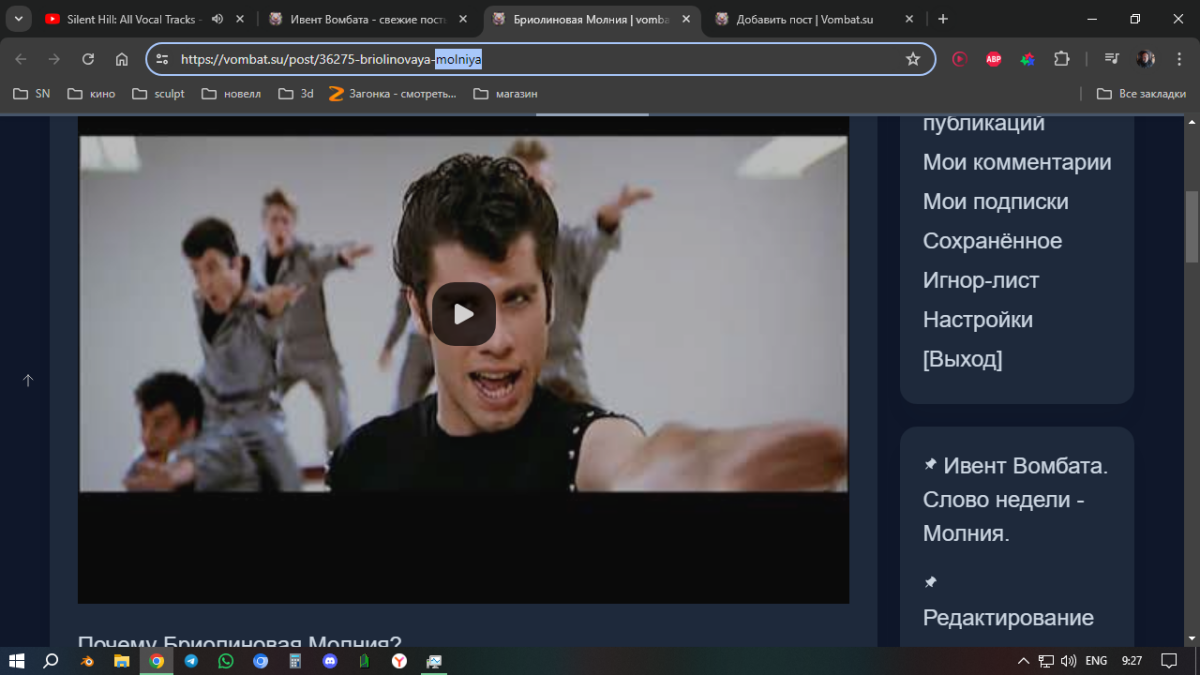This screenshot has width=1200, height=675.
Task: Open Сохранённое in sidebar
Action: (993, 241)
